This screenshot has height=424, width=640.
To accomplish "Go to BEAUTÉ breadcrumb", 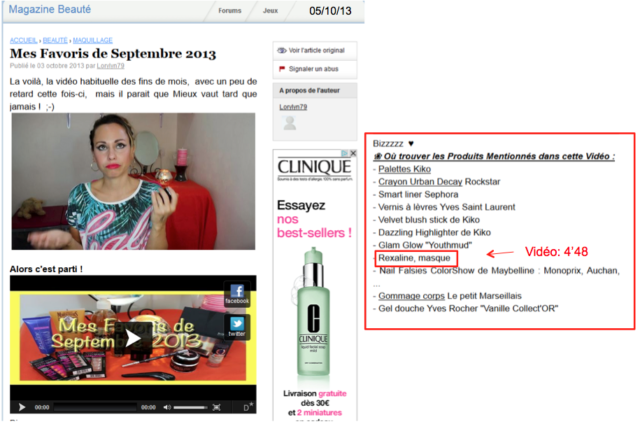I will (55, 40).
